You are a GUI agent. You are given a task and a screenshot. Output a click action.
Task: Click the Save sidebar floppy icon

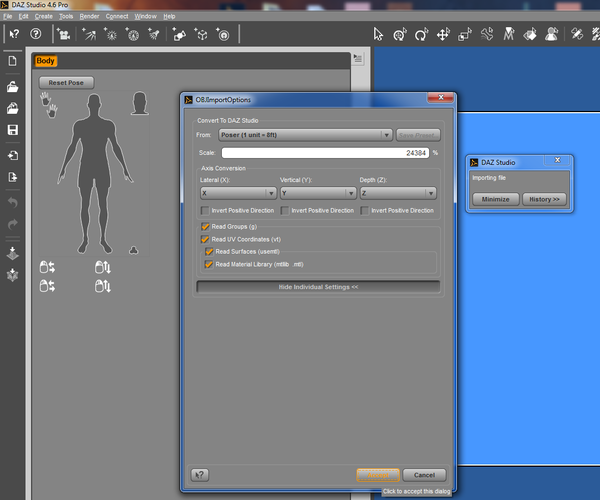[13, 130]
